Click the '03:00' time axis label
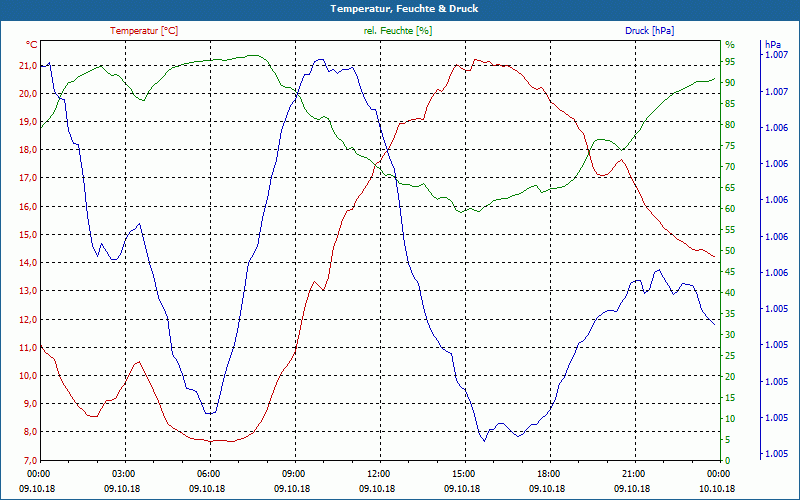This screenshot has width=800, height=500. (122, 473)
